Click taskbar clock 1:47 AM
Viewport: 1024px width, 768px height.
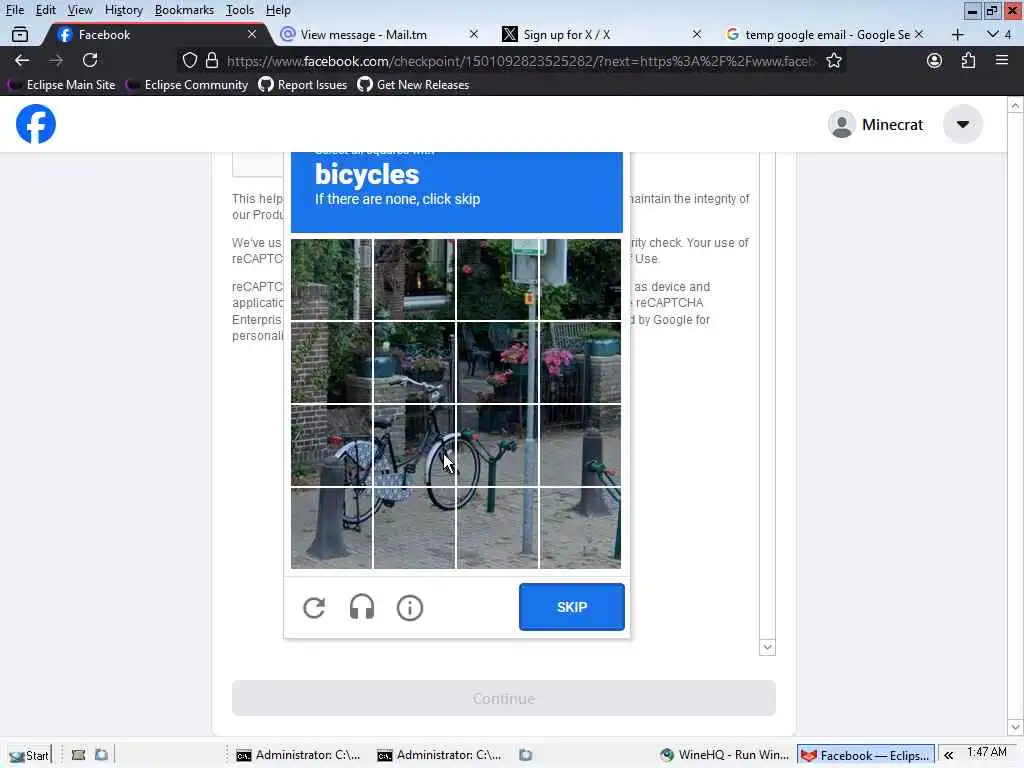click(987, 752)
